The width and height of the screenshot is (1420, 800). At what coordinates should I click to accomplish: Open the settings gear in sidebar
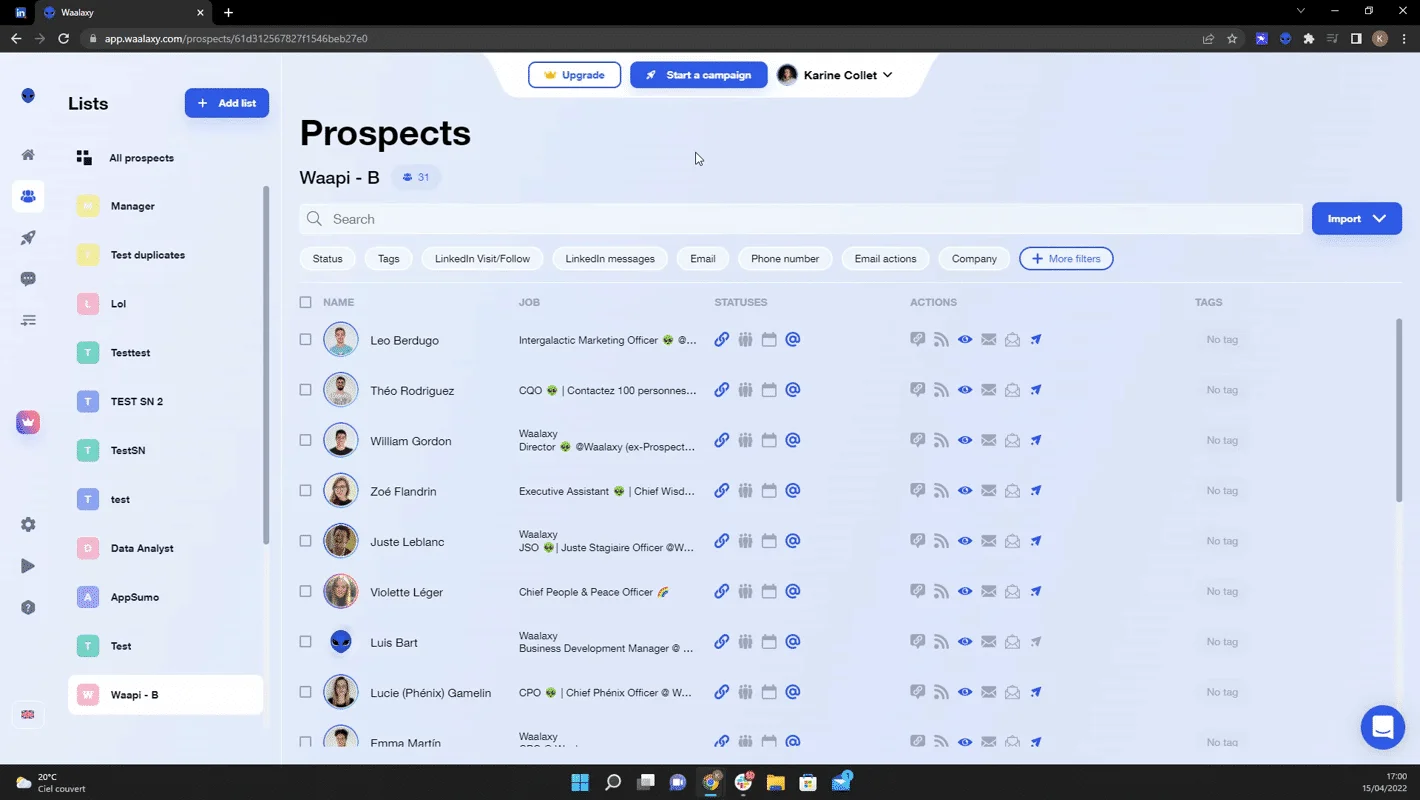(x=28, y=525)
